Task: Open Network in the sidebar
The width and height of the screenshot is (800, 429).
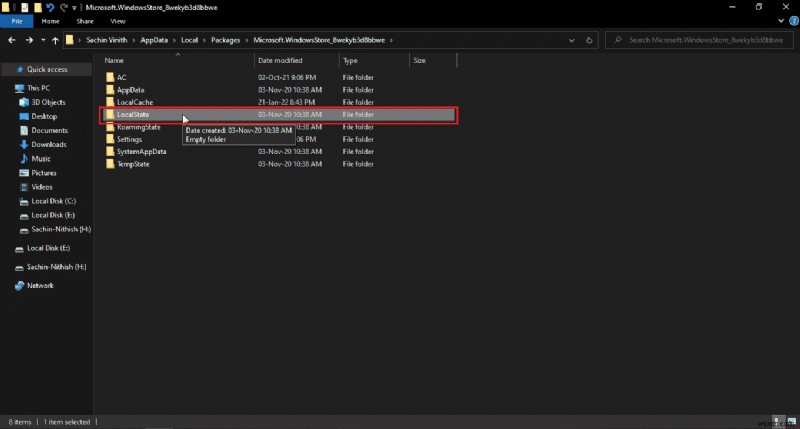Action: click(40, 286)
